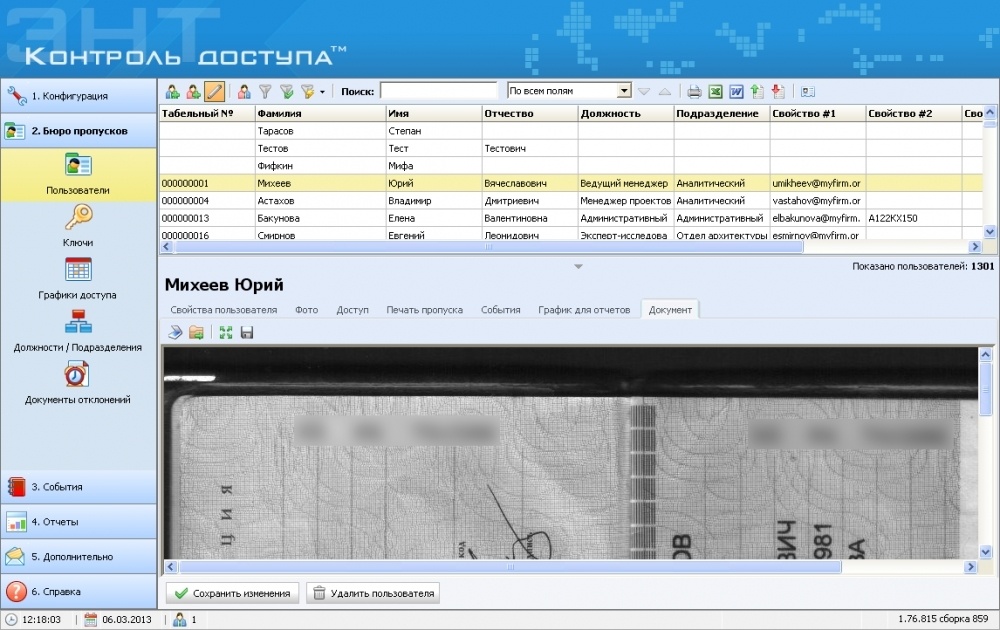Click the add user icon
Viewport: 1000px width, 630px height.
point(172,92)
